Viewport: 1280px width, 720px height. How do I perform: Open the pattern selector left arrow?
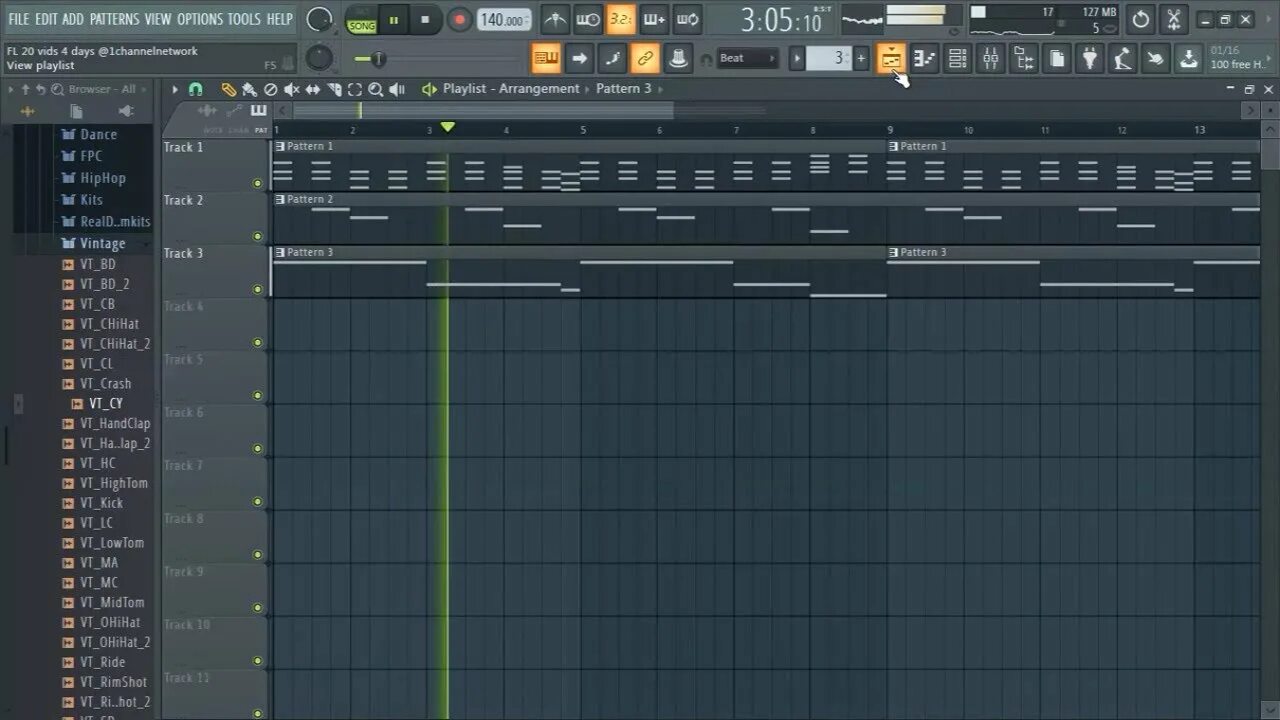pos(797,58)
